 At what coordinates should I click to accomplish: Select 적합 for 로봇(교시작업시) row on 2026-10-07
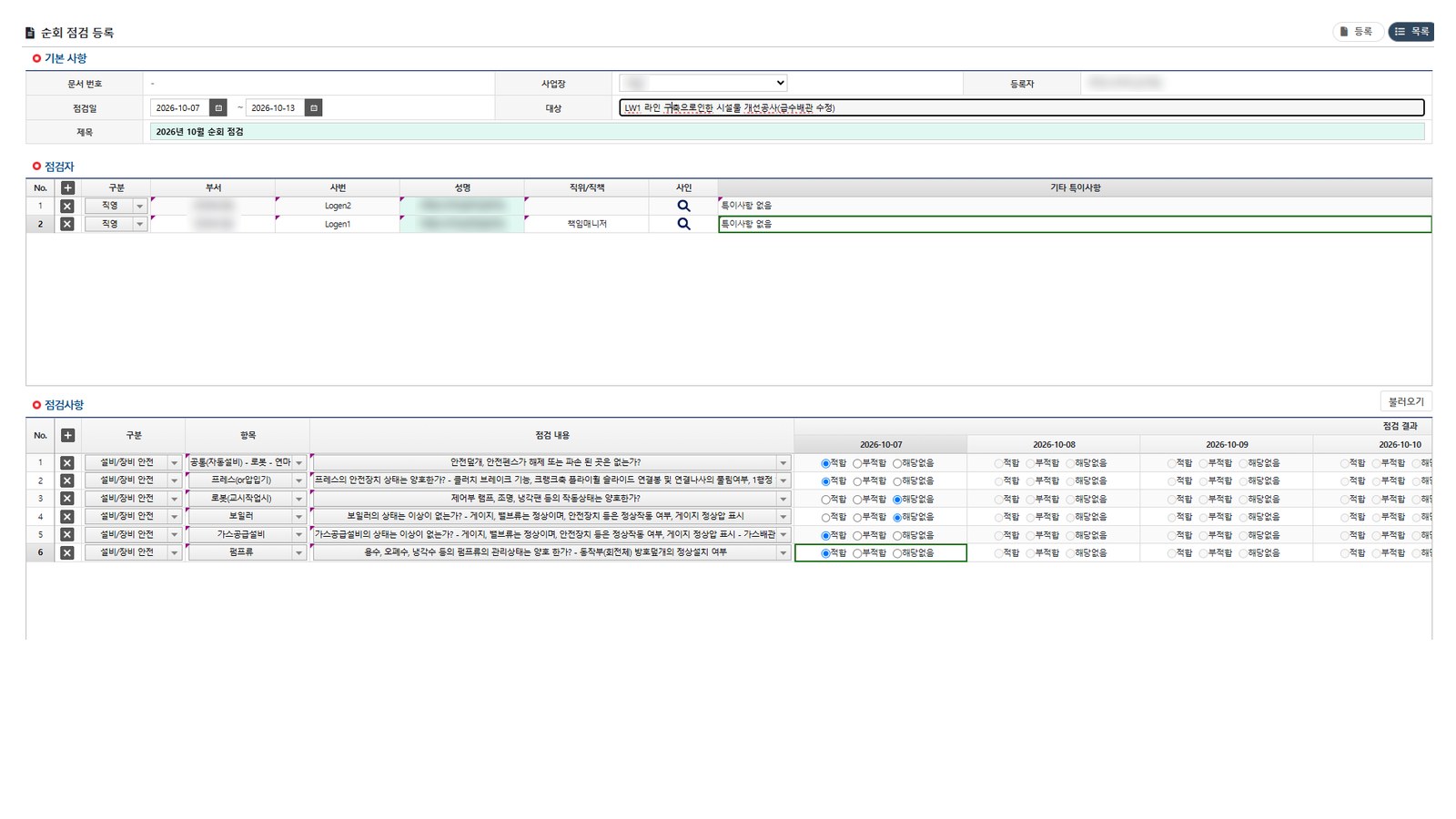point(825,500)
